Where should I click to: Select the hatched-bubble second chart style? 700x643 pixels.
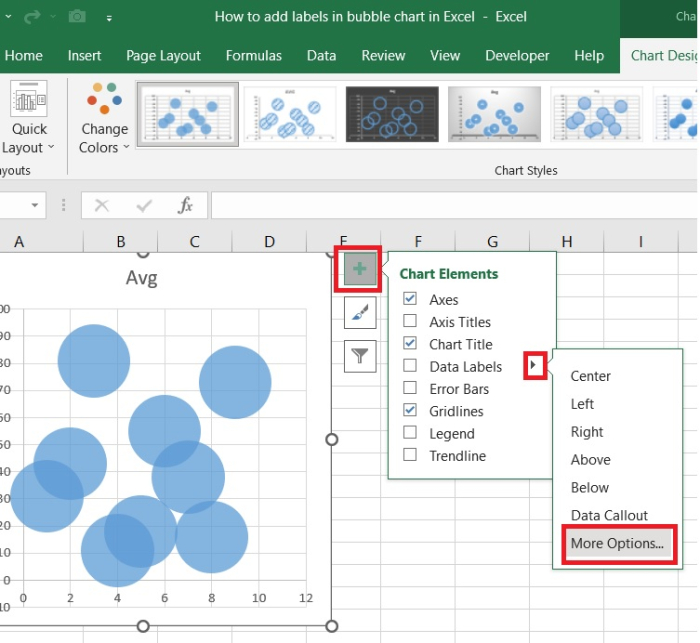pos(290,114)
